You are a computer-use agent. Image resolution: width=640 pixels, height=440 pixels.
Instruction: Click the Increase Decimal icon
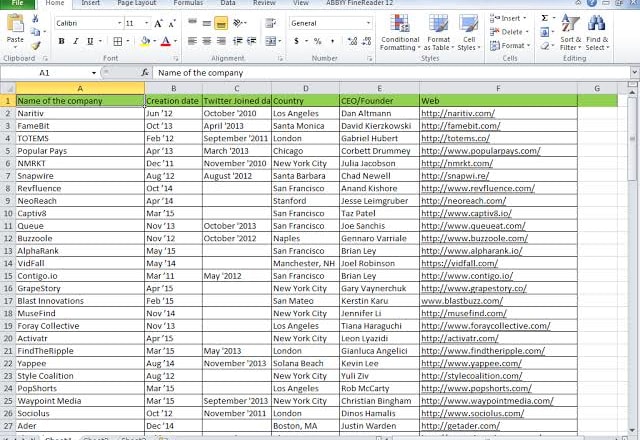click(352, 41)
